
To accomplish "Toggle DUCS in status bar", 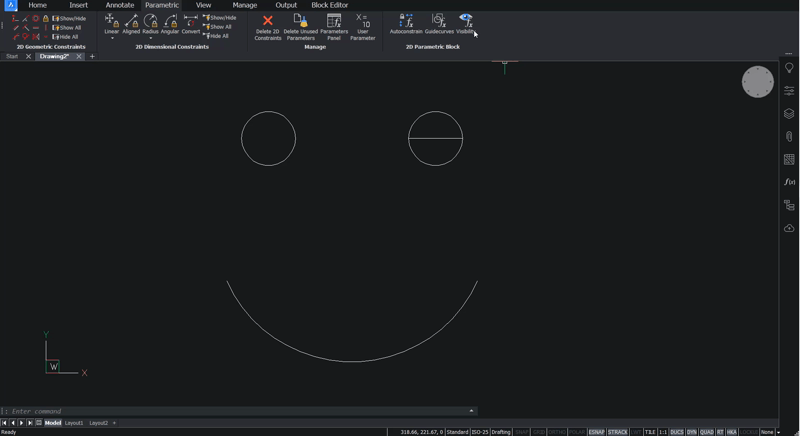I will 677,432.
